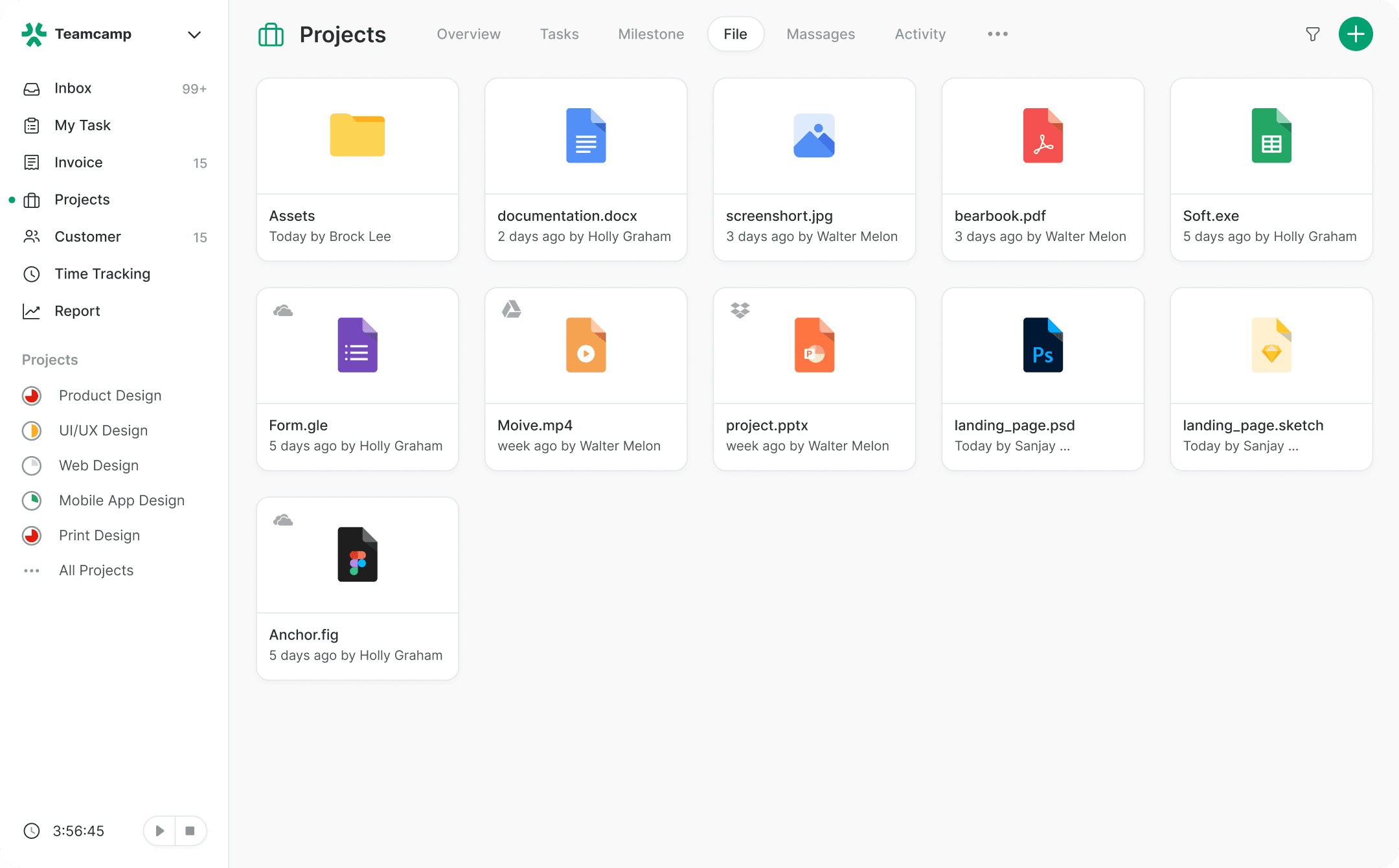Image resolution: width=1399 pixels, height=868 pixels.
Task: Select the Customer sidebar entry
Action: coord(88,236)
